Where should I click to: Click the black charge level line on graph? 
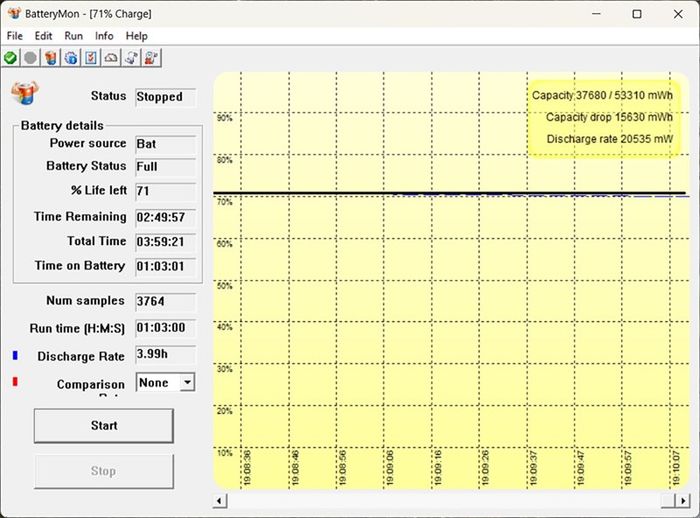(x=449, y=193)
